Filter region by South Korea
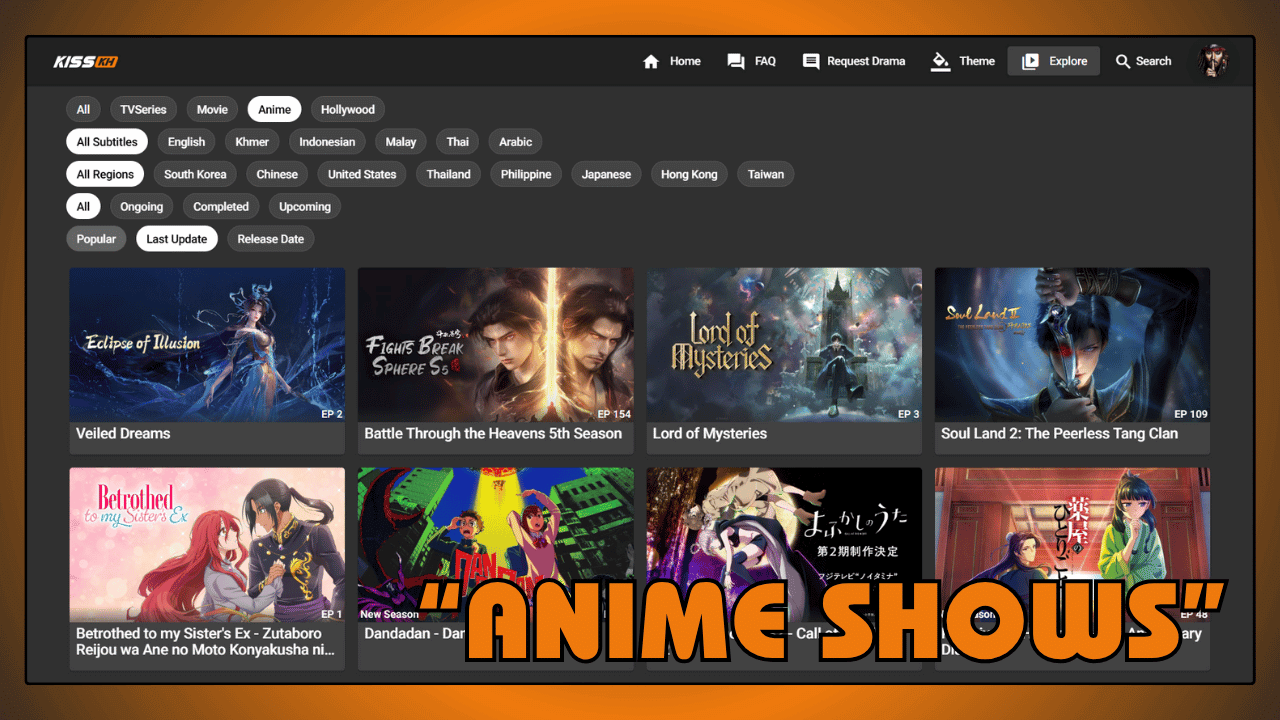Screen dimensions: 1280x720 [x=195, y=174]
